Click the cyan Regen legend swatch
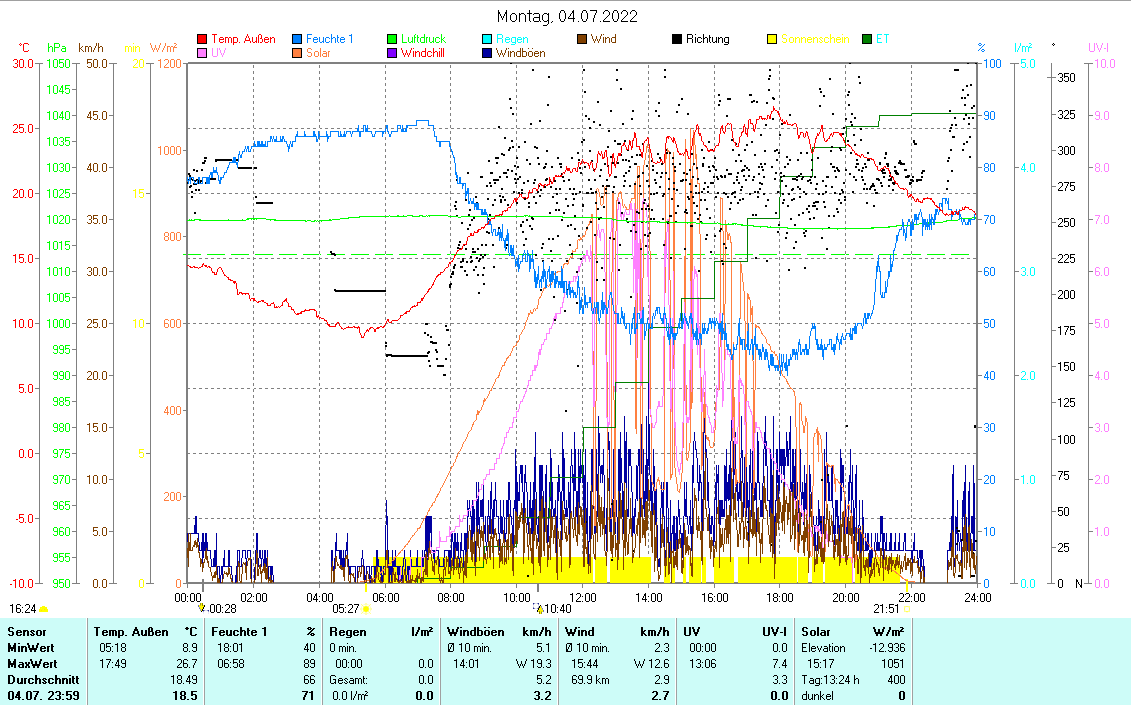The width and height of the screenshot is (1131, 705). (x=488, y=40)
